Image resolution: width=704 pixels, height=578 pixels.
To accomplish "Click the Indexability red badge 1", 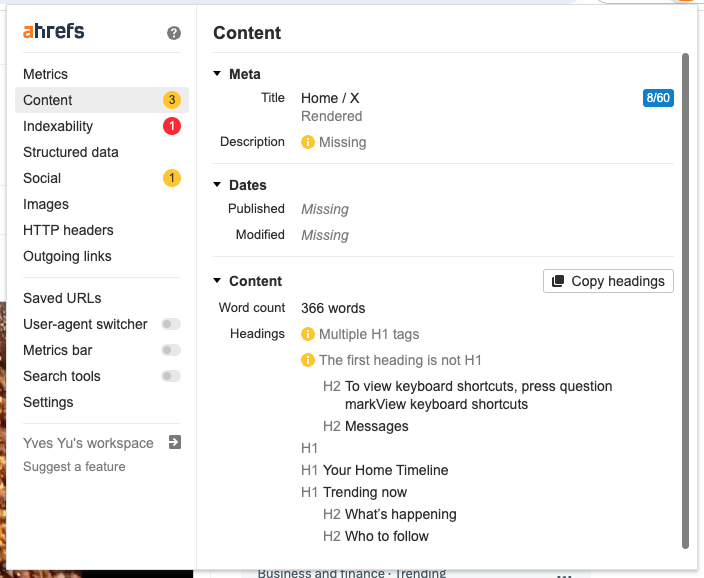I will tap(172, 126).
